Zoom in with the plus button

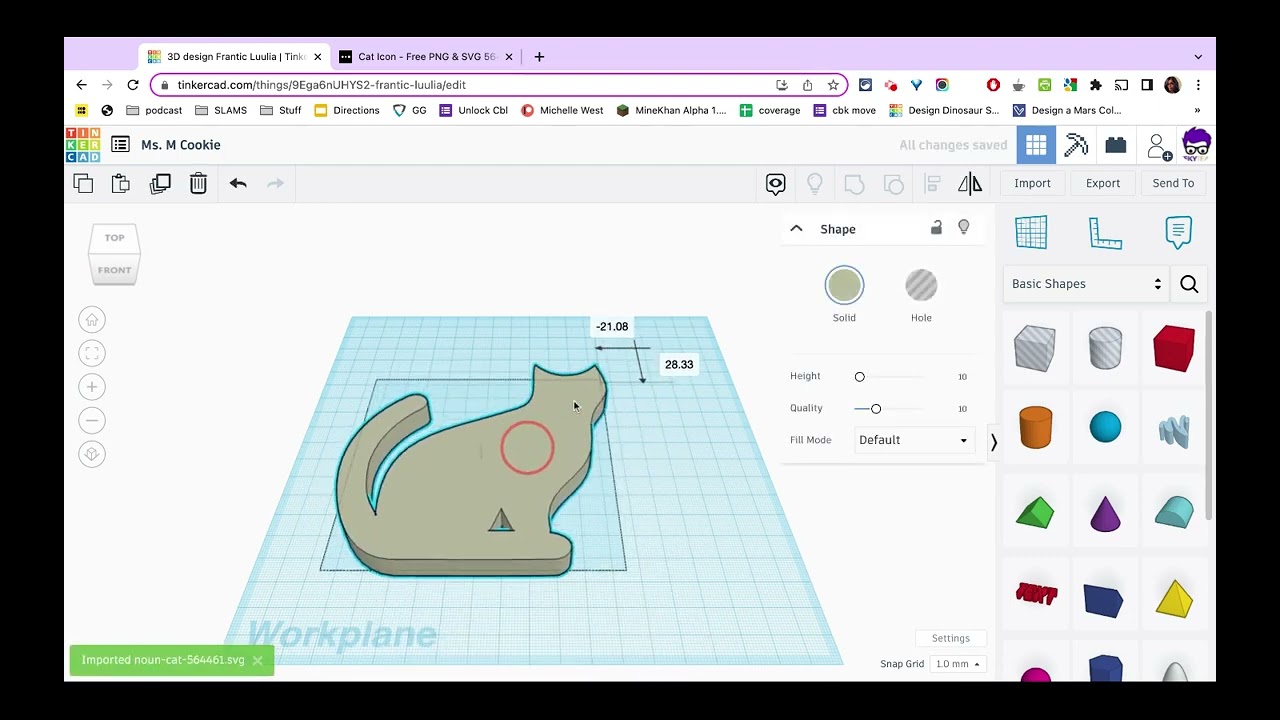point(92,387)
